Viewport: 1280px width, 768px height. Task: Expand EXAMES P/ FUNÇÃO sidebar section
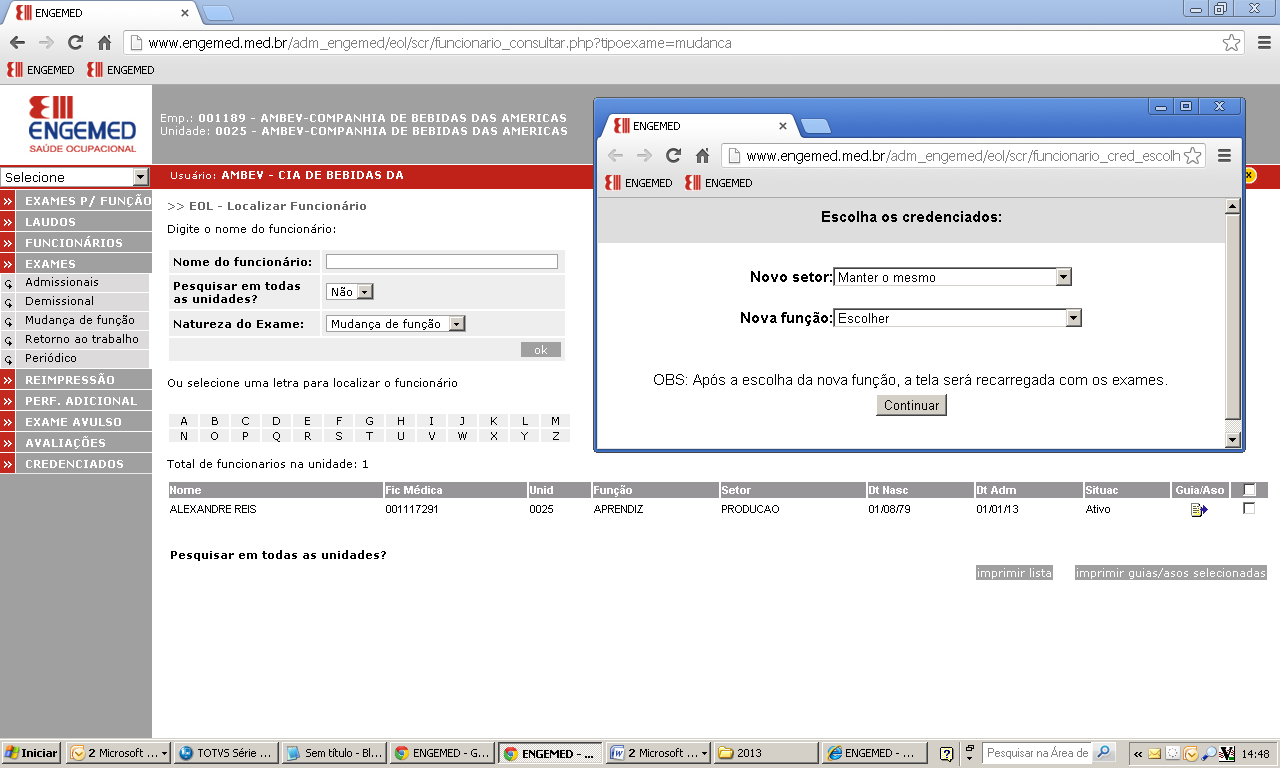76,201
